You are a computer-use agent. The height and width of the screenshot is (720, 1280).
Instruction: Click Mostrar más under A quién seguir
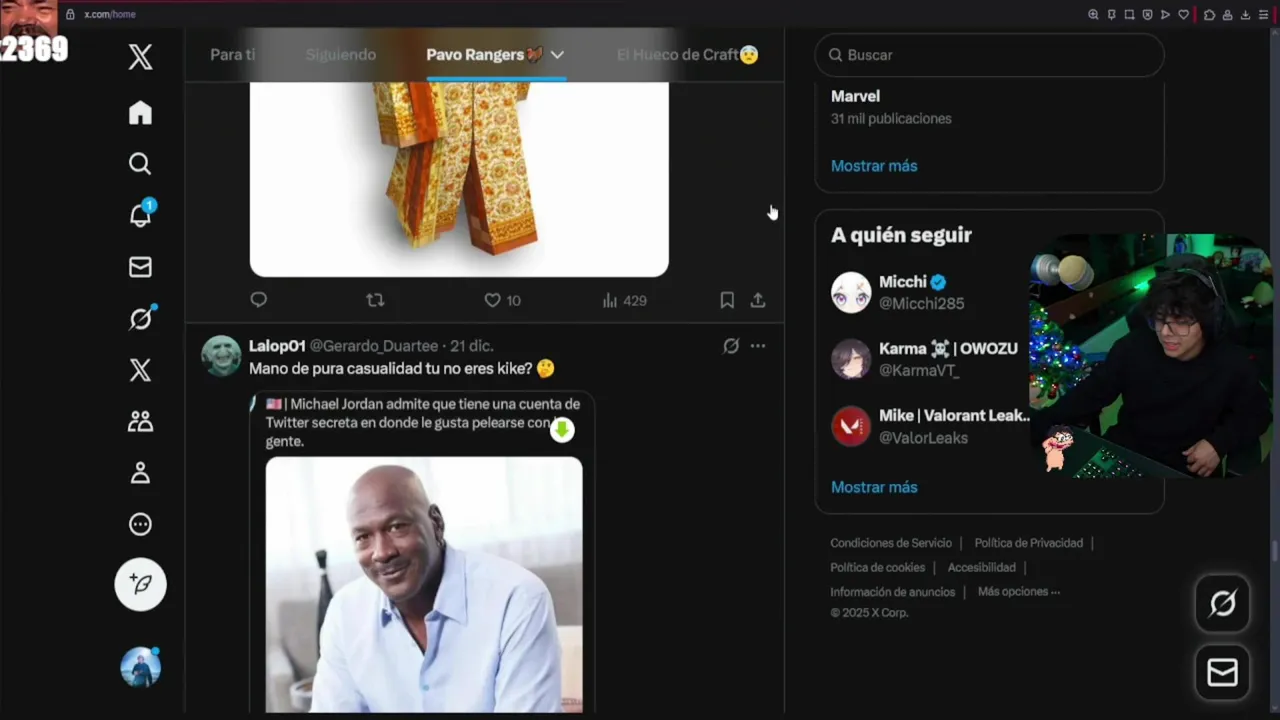[x=874, y=487]
